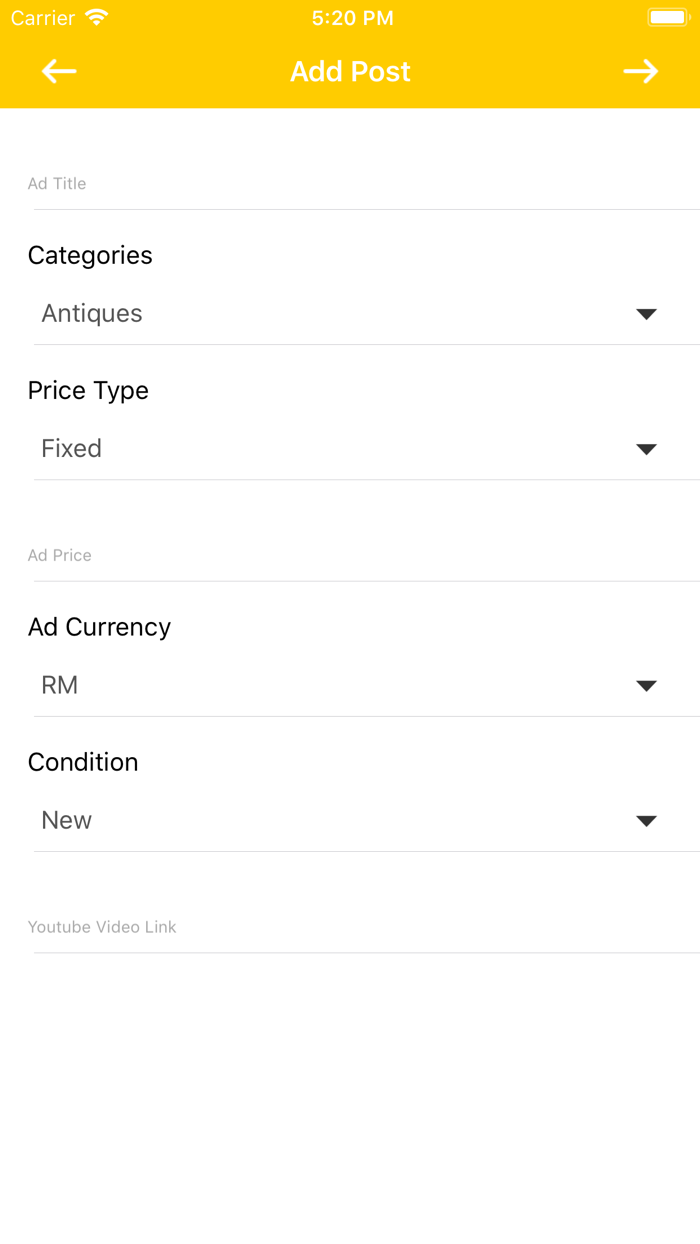Click the Youtube Video Link field
This screenshot has height=1244, width=700.
[360, 928]
